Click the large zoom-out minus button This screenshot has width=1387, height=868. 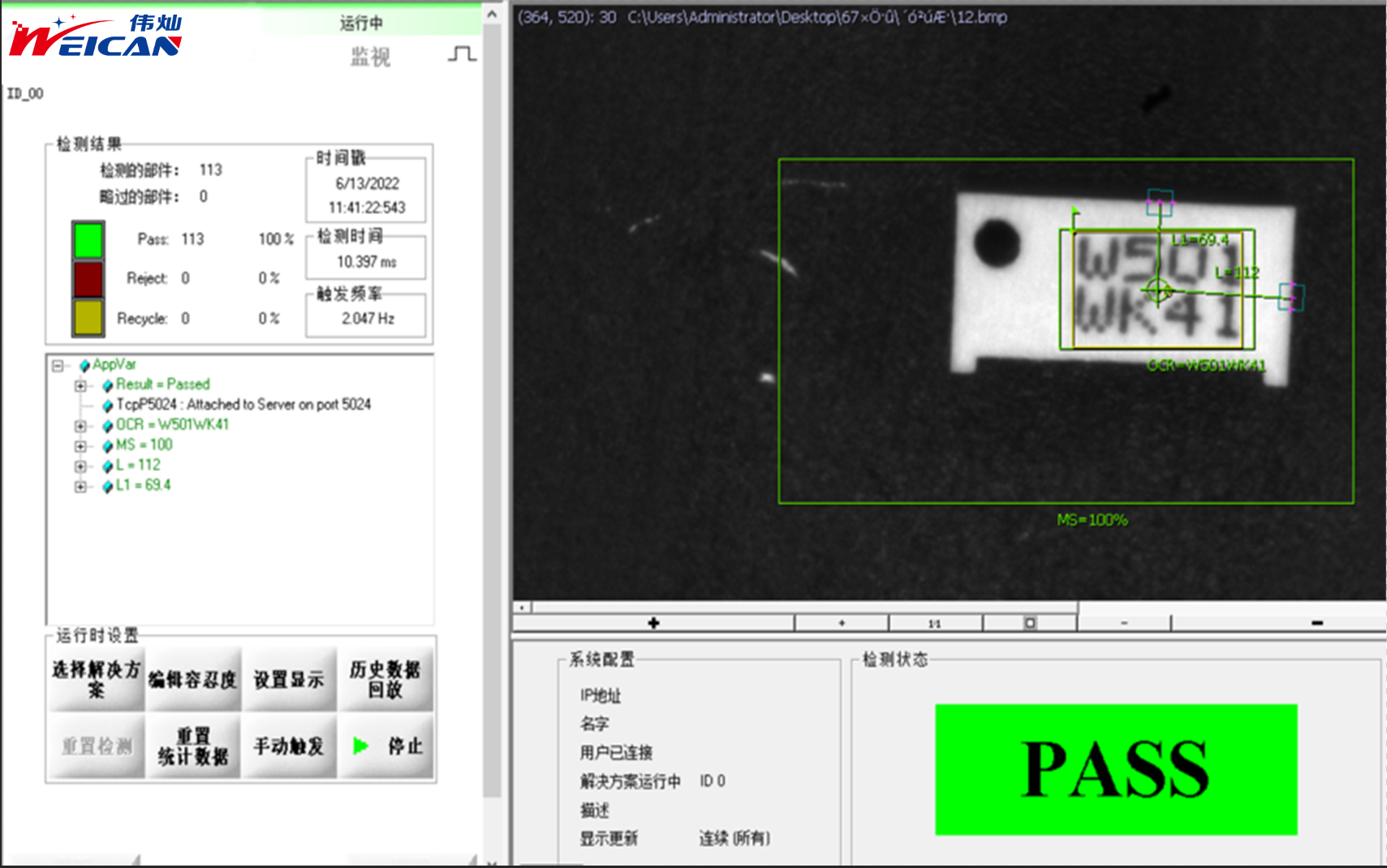1316,623
